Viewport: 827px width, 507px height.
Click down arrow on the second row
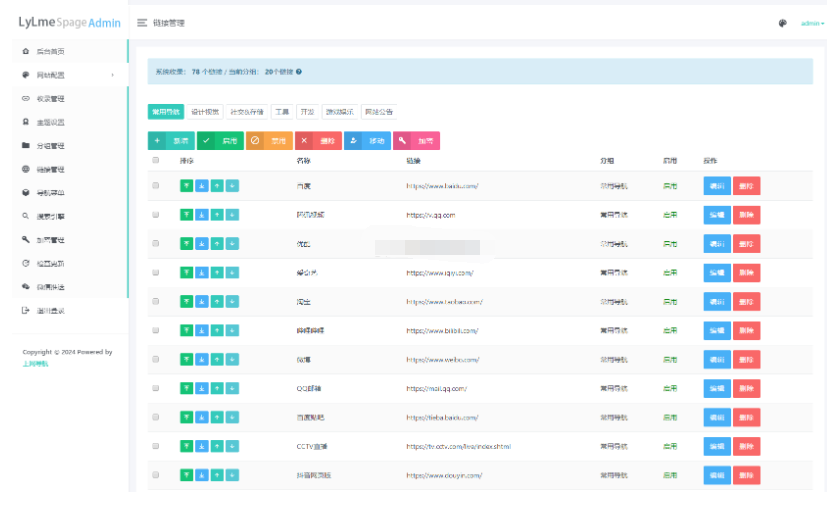(232, 214)
